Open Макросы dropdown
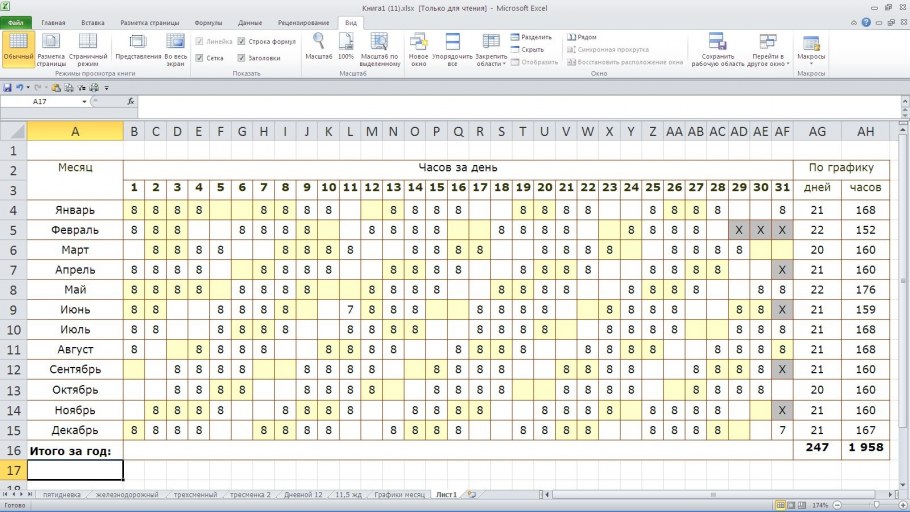The image size is (910, 512). (811, 49)
